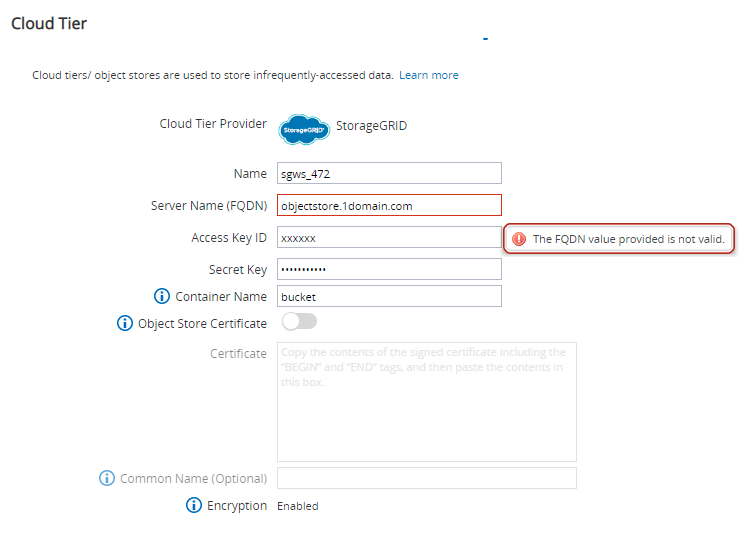The image size is (747, 535).
Task: Click the FQDN not valid error message
Action: pos(628,239)
